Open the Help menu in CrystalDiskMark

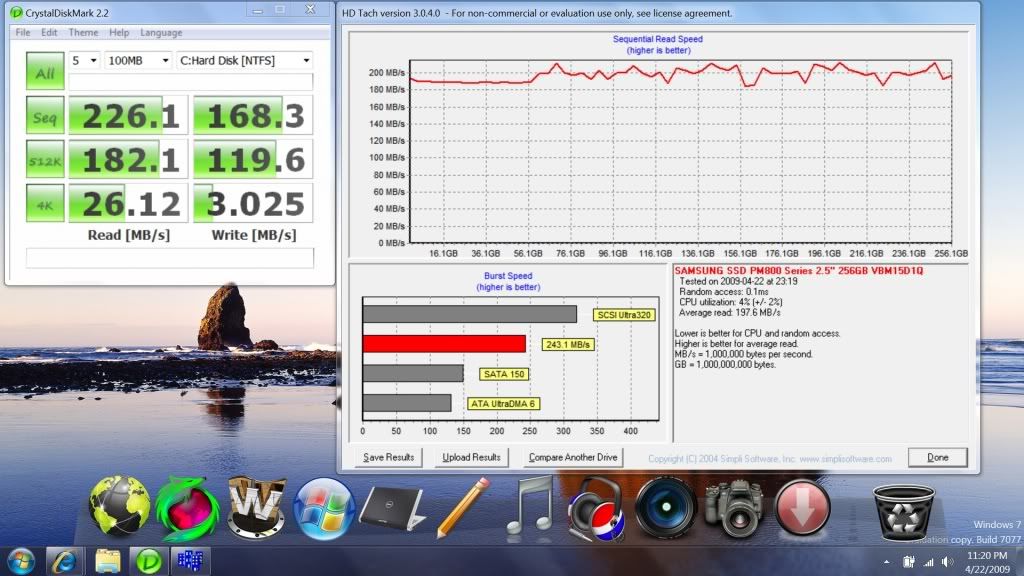click(119, 33)
